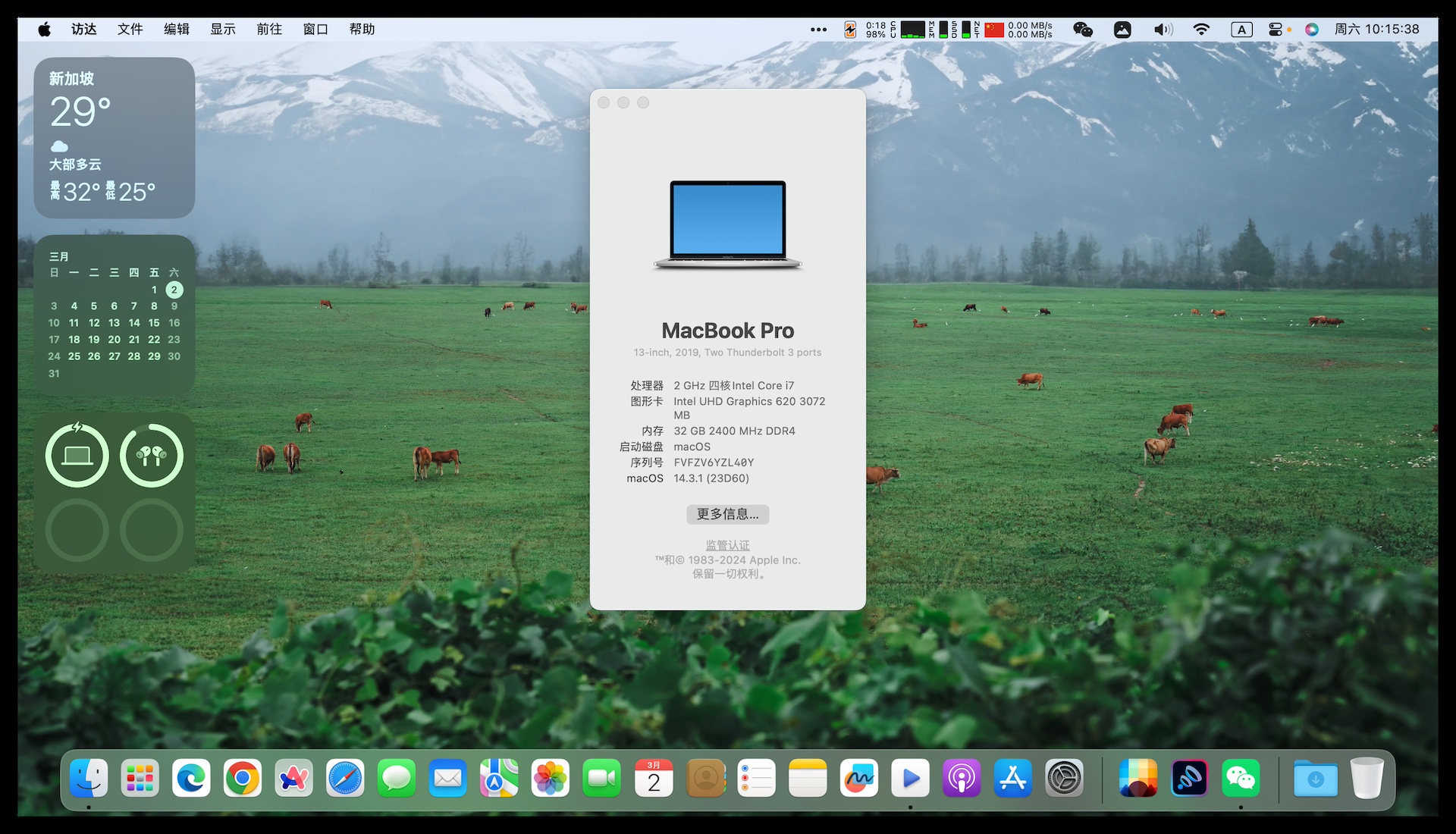Open the 窗口 menu
The image size is (1456, 834).
coord(315,30)
